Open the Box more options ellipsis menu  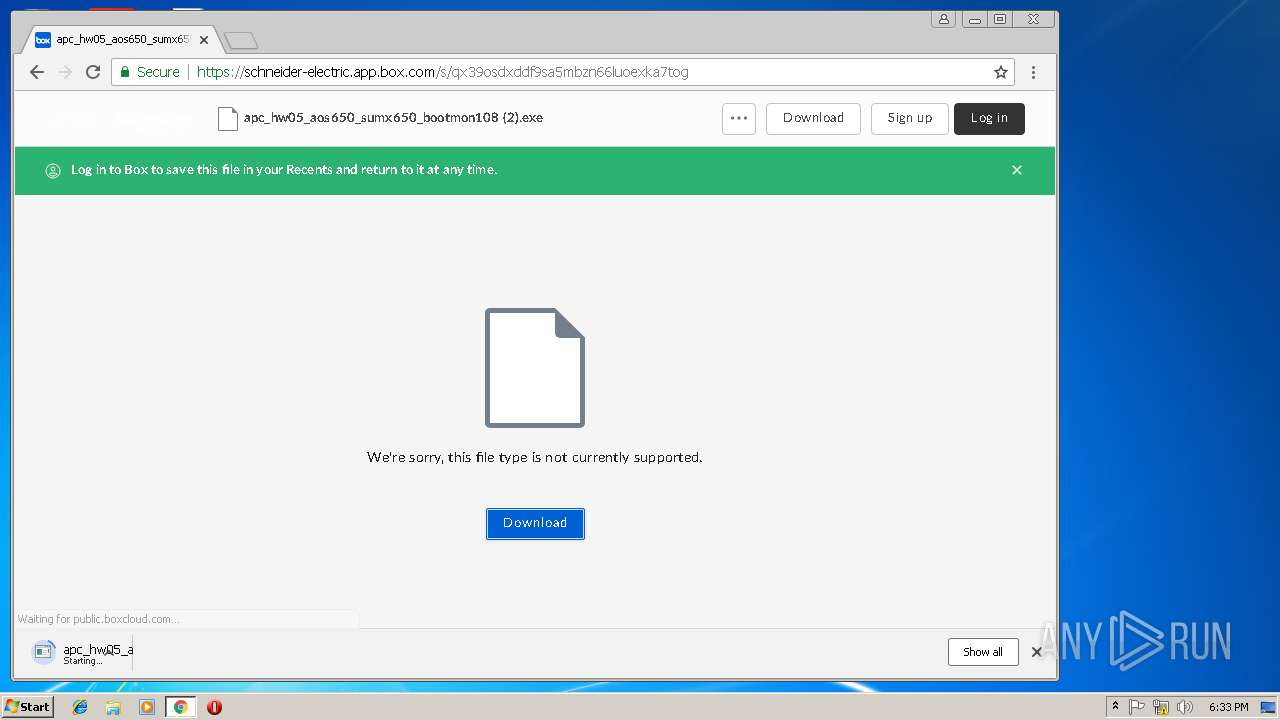pos(739,118)
